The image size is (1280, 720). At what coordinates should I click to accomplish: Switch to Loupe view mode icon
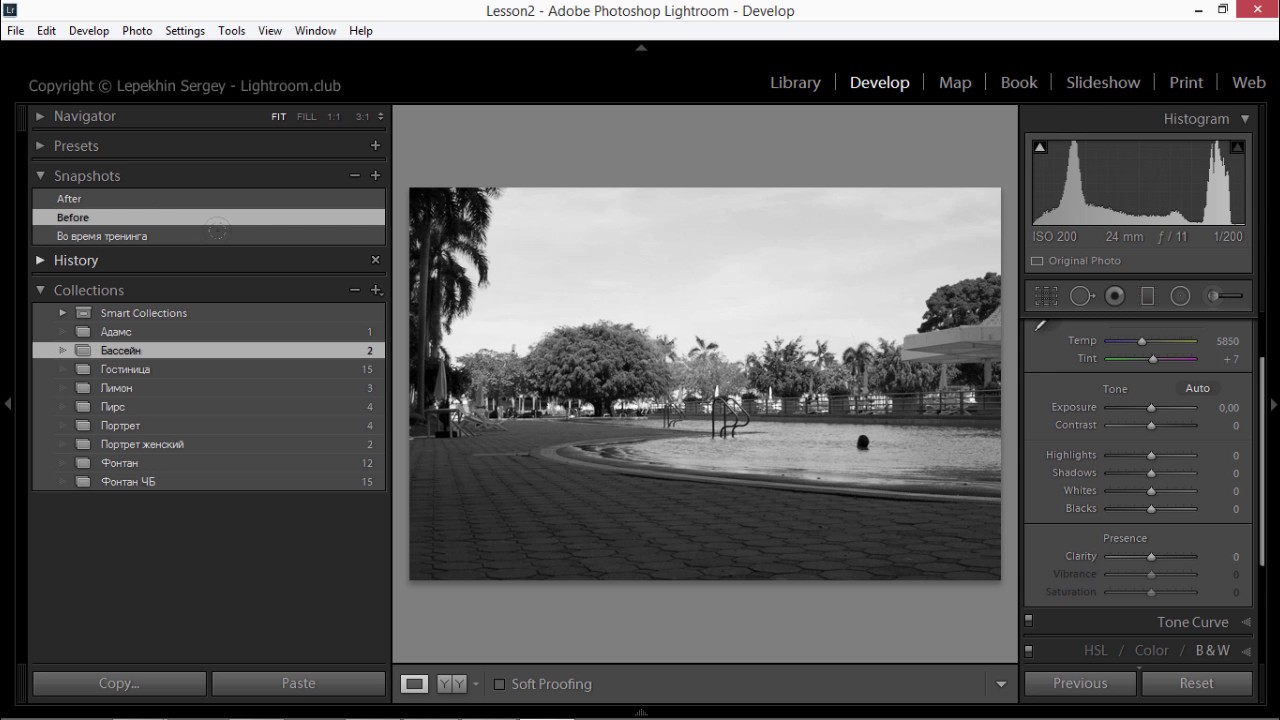(414, 684)
